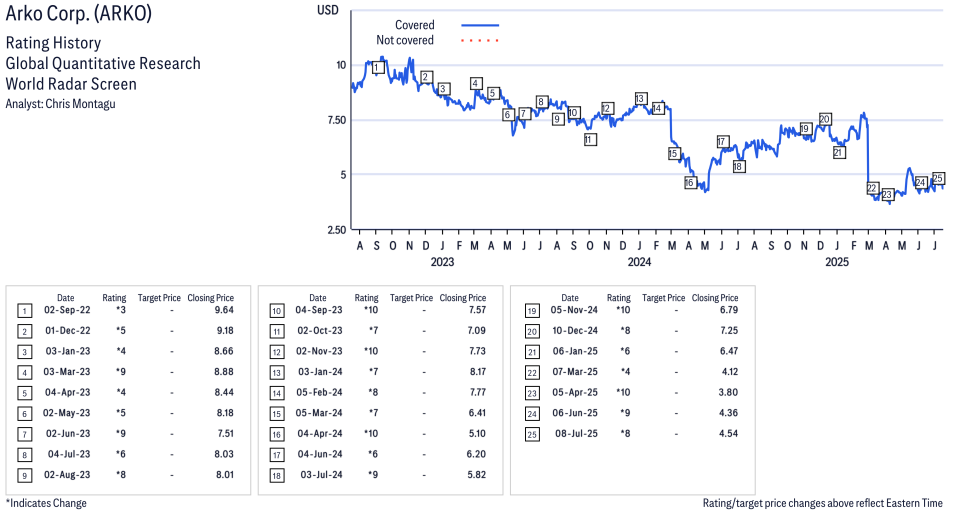The width and height of the screenshot is (954, 510).
Task: Click World Radar Screen text
Action: coord(71,84)
